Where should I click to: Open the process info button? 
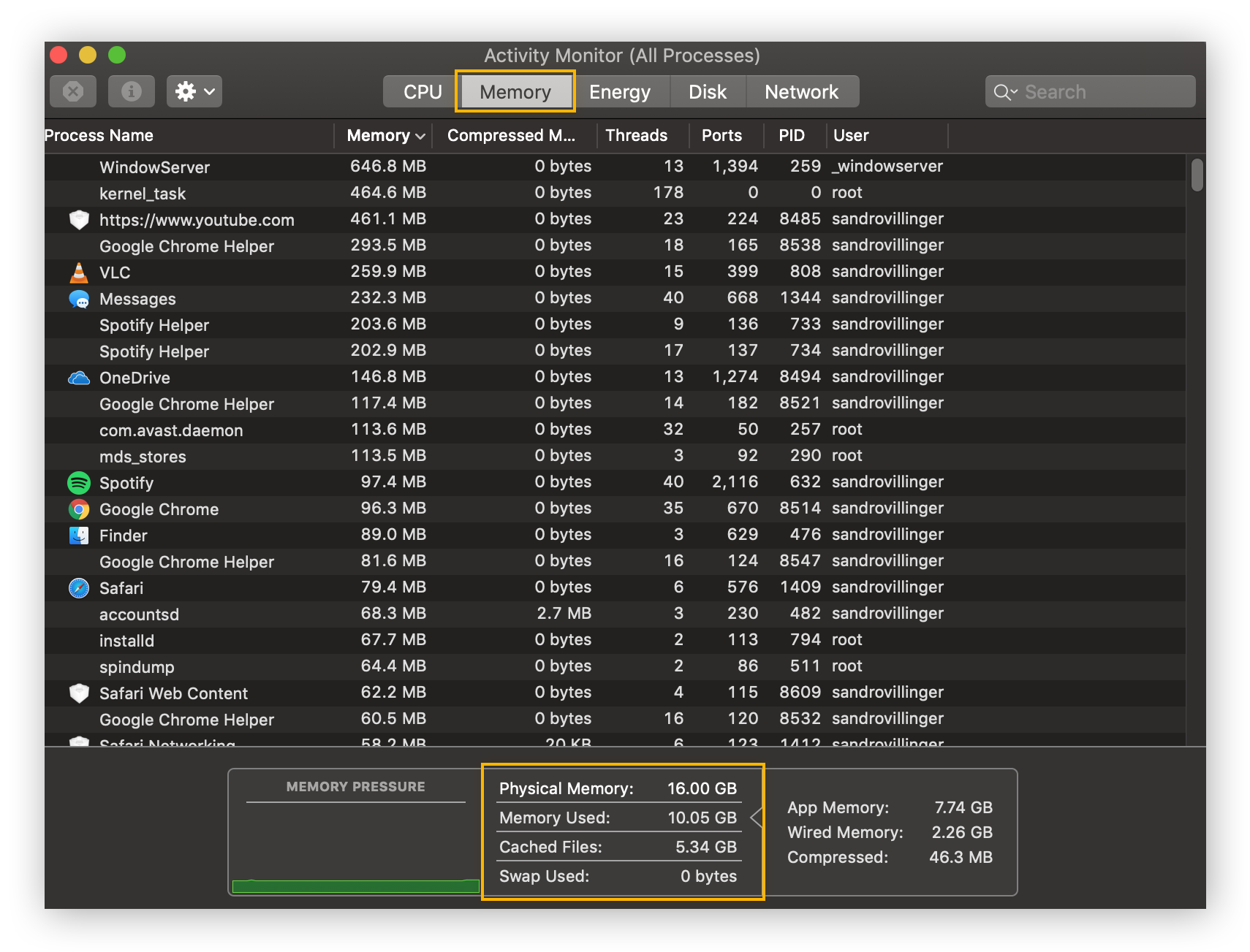coord(132,91)
